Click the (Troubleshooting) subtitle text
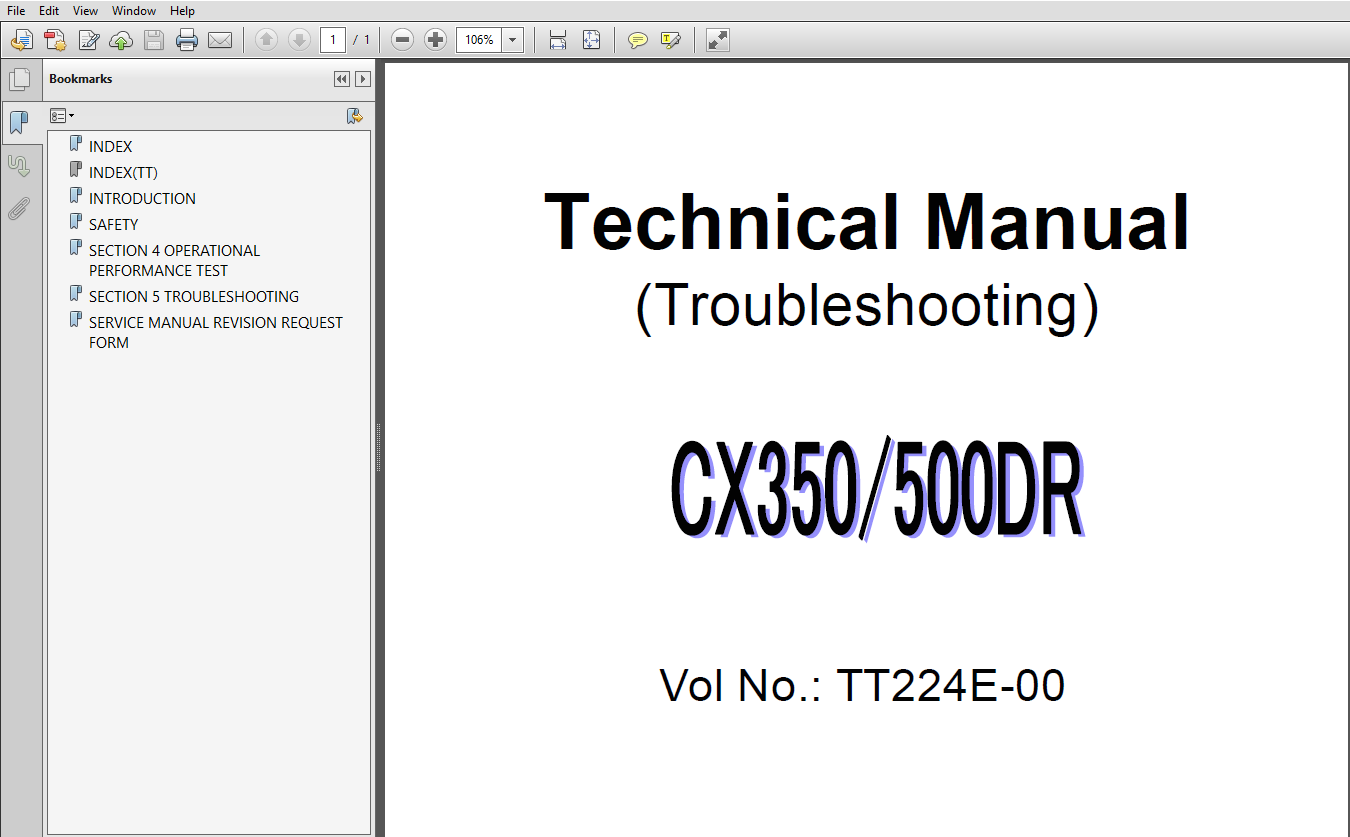 click(x=867, y=305)
